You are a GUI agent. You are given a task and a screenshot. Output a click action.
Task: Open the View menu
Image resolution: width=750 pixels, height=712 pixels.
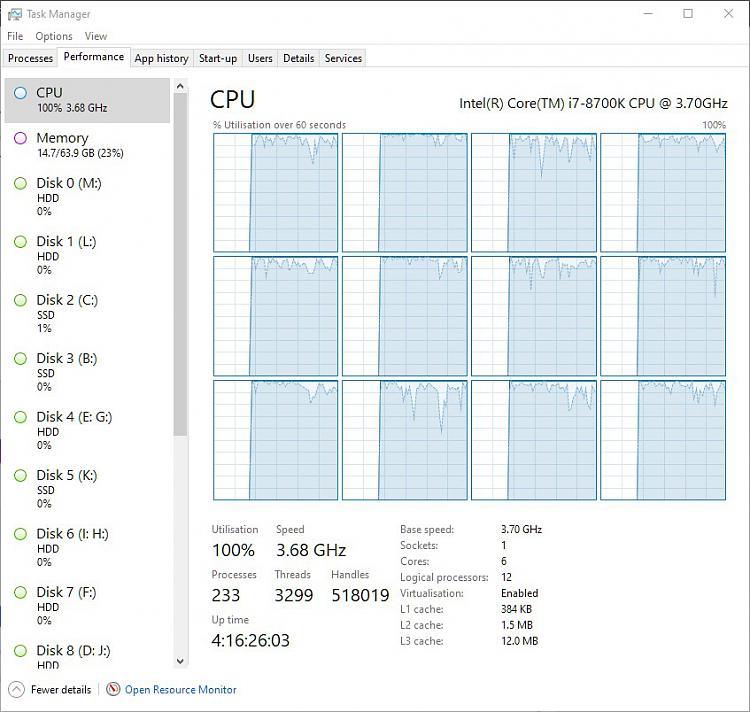click(96, 36)
